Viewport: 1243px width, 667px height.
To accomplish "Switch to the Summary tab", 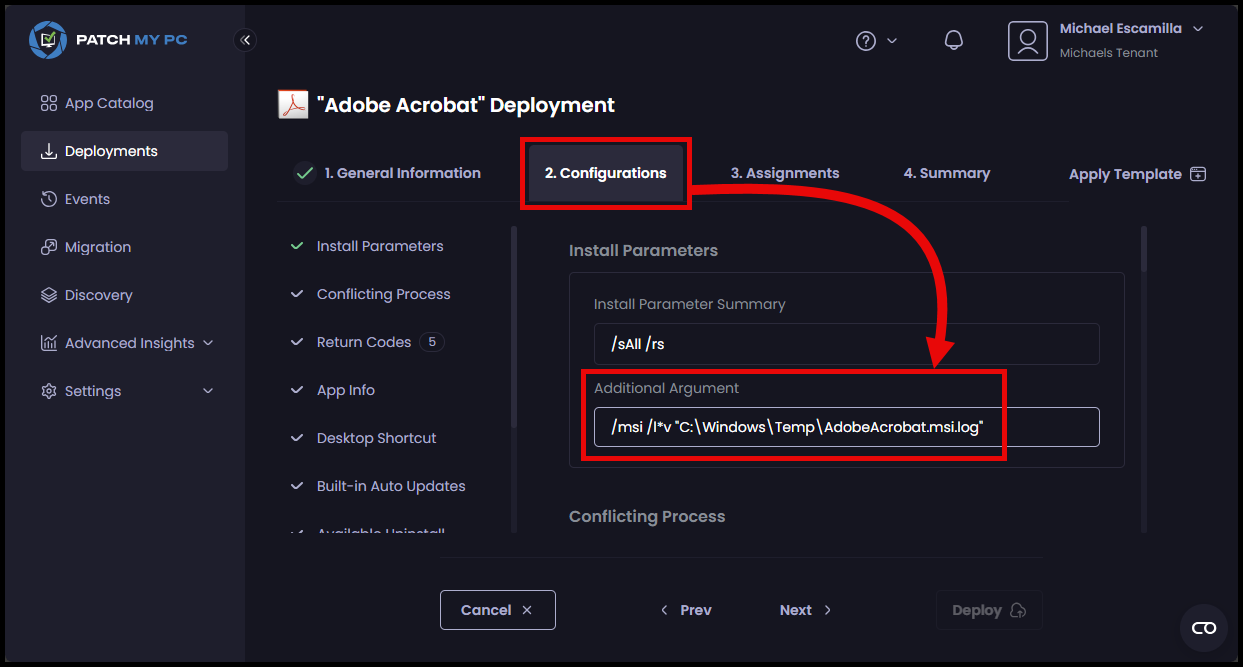I will click(x=946, y=172).
